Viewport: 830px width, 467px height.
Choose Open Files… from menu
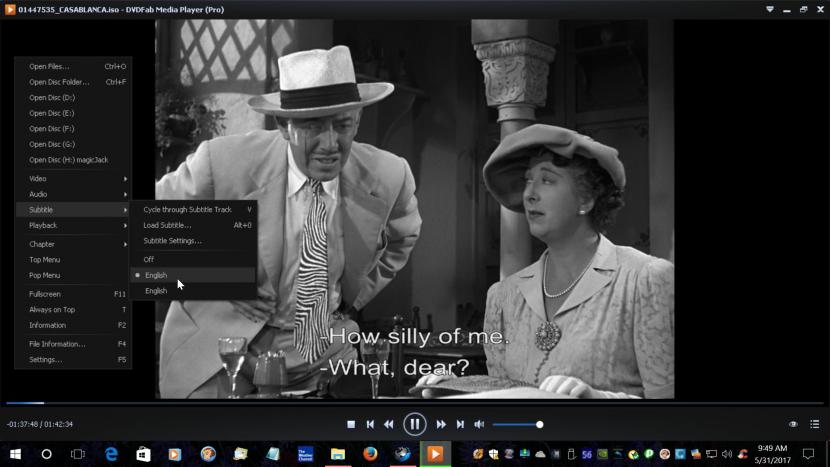73,67
